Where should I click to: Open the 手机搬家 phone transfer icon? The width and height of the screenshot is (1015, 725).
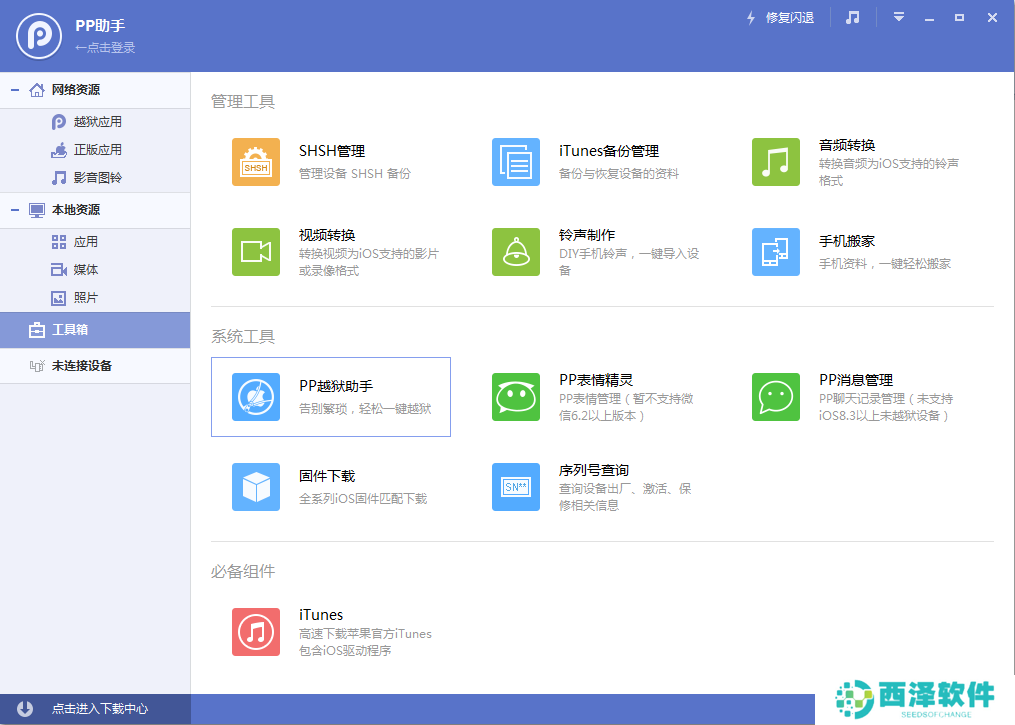[x=775, y=252]
